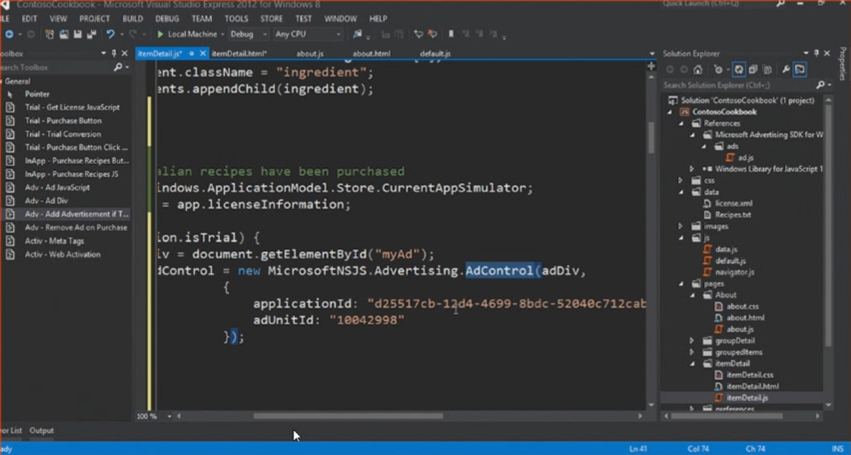Collapse the References folder node
Screen dimensions: 851x455
pyautogui.click(x=681, y=123)
